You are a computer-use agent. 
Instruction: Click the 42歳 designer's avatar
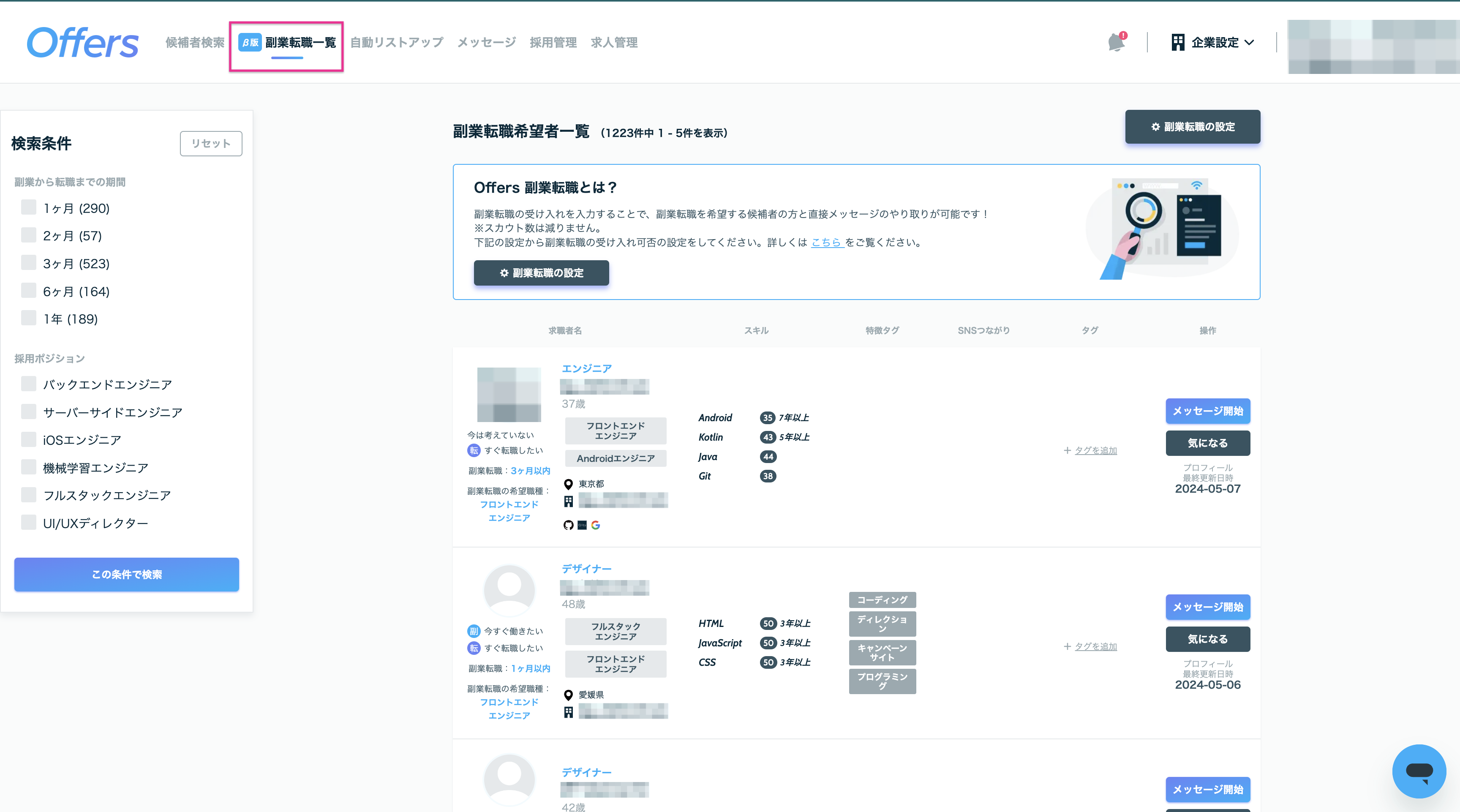(509, 780)
